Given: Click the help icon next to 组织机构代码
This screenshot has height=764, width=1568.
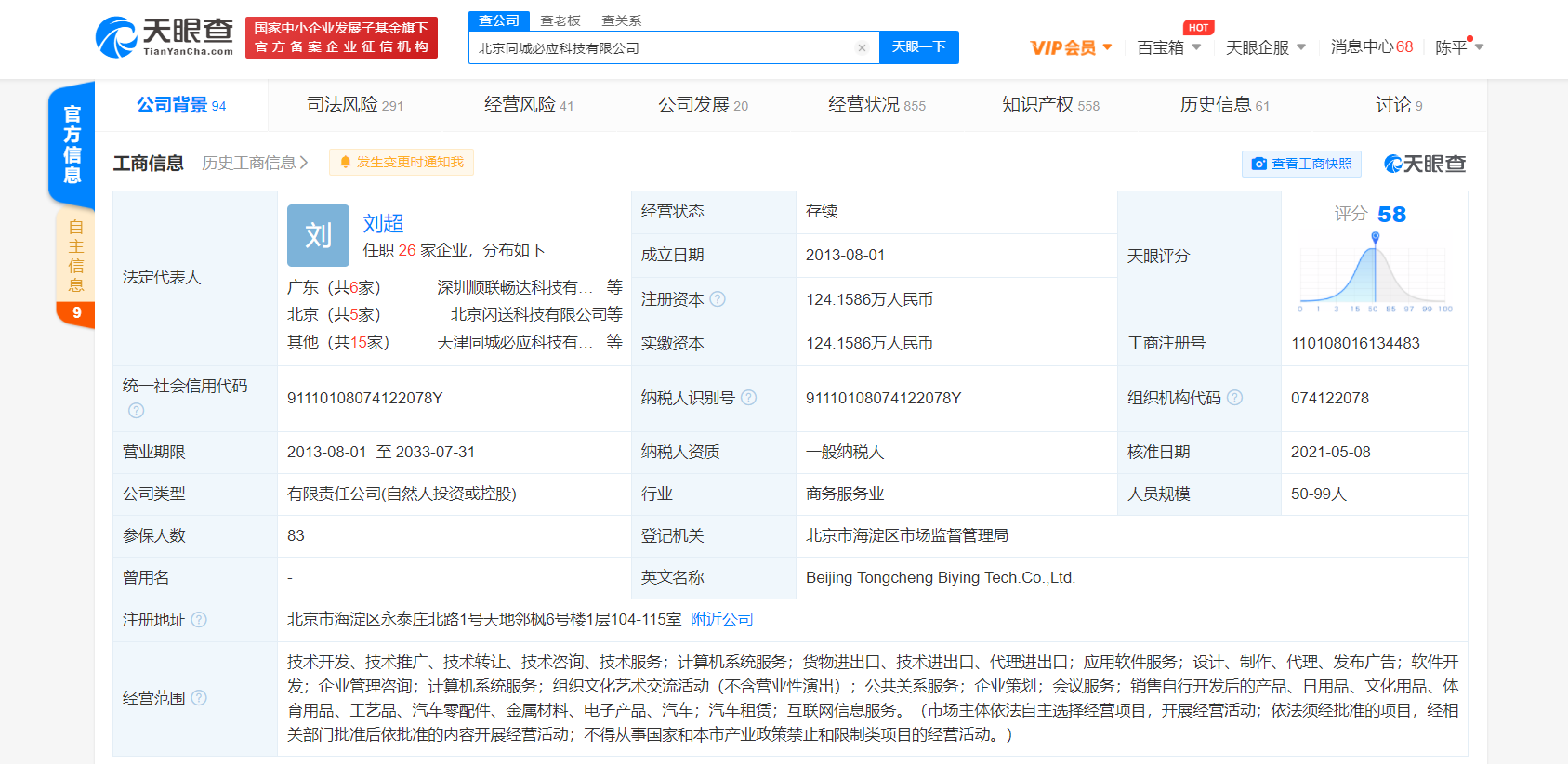Looking at the screenshot, I should click(1234, 398).
